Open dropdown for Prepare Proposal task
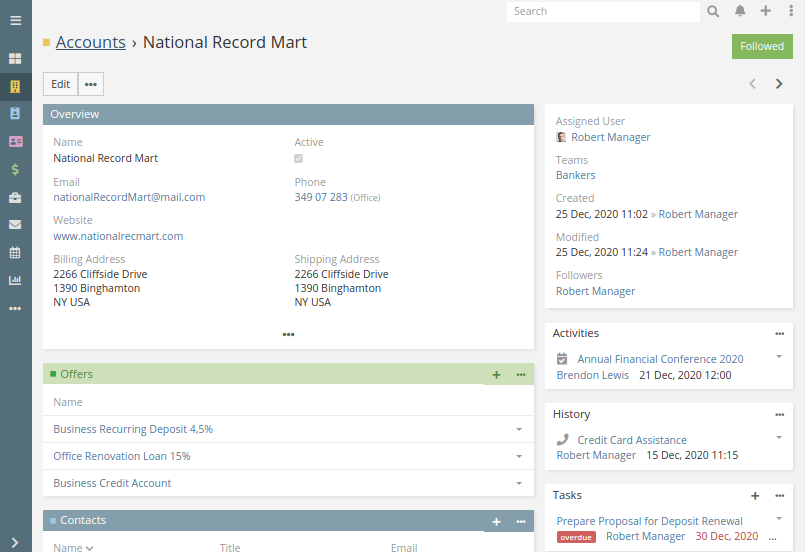 [x=779, y=519]
